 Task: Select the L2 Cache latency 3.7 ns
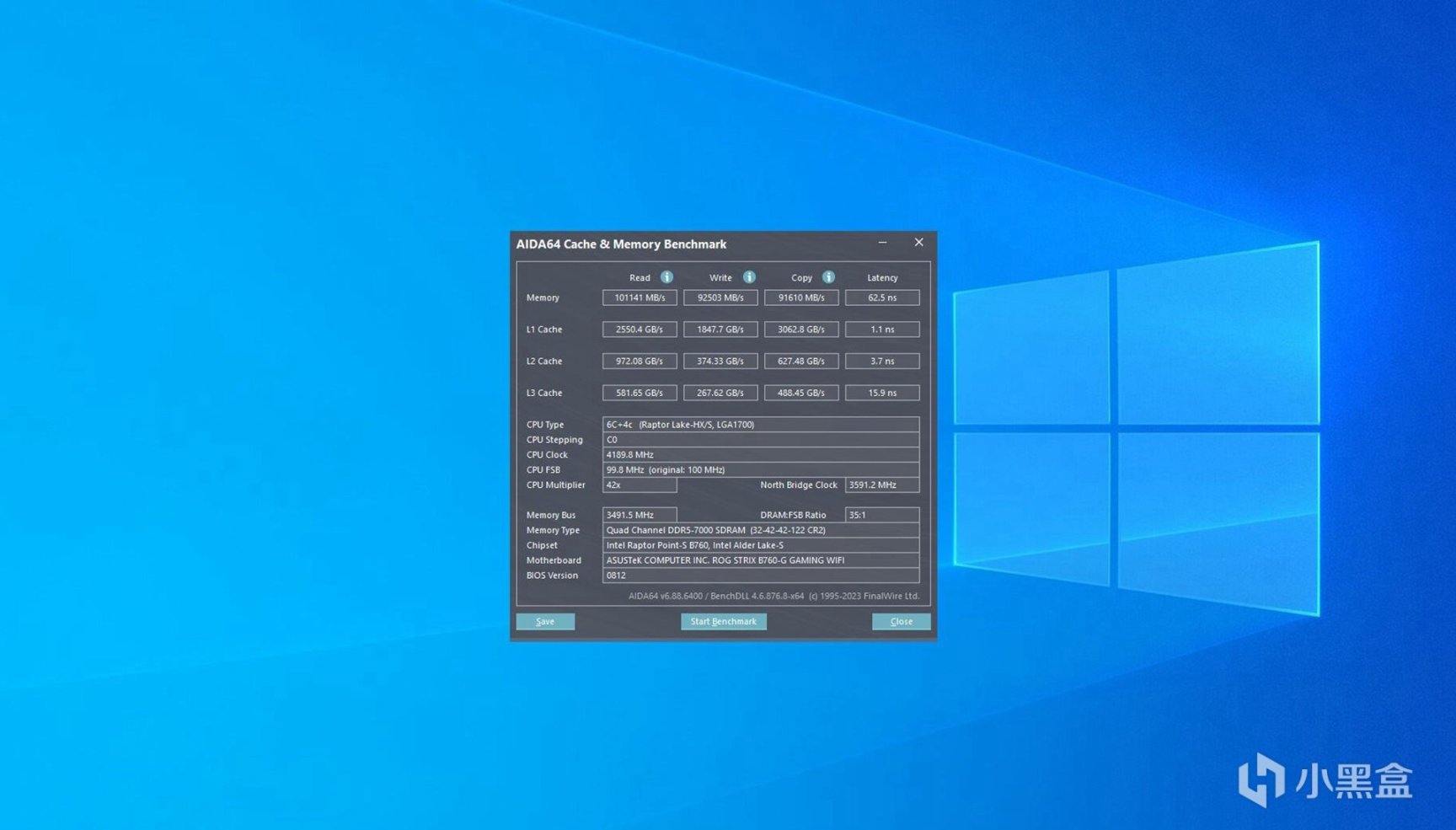coord(882,361)
